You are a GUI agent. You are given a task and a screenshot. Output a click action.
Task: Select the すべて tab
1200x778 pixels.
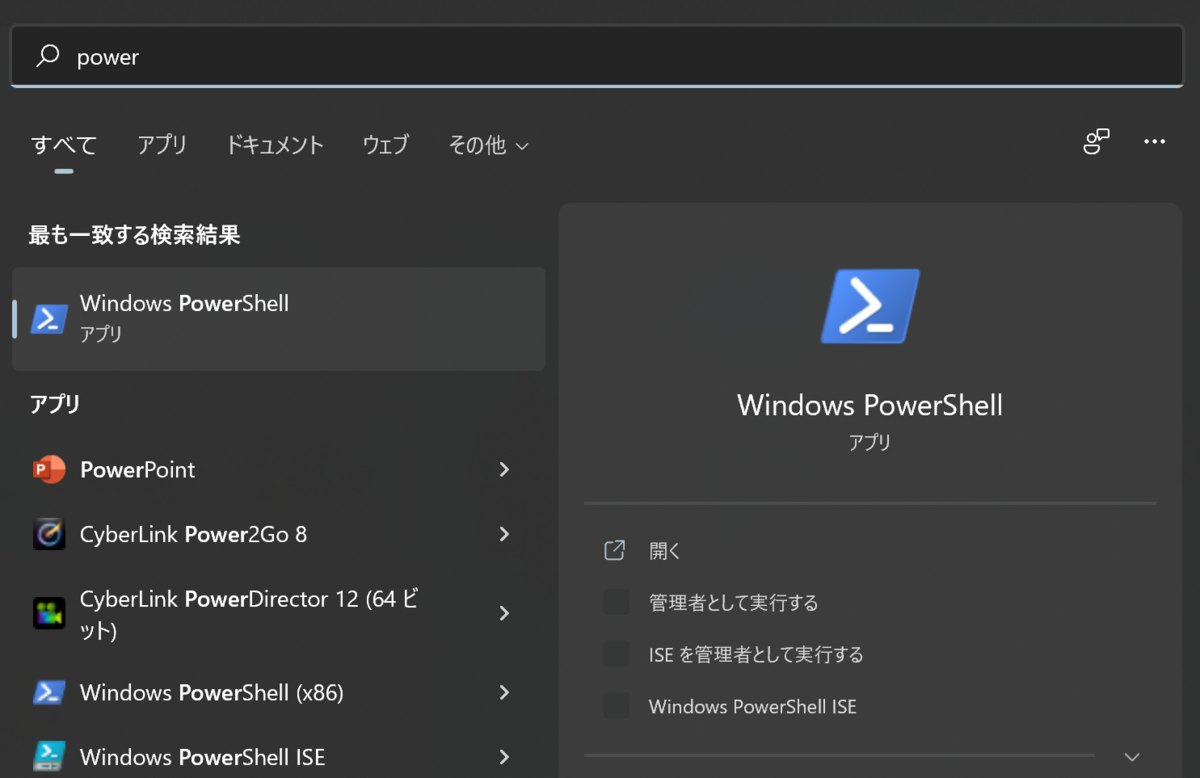click(x=64, y=145)
